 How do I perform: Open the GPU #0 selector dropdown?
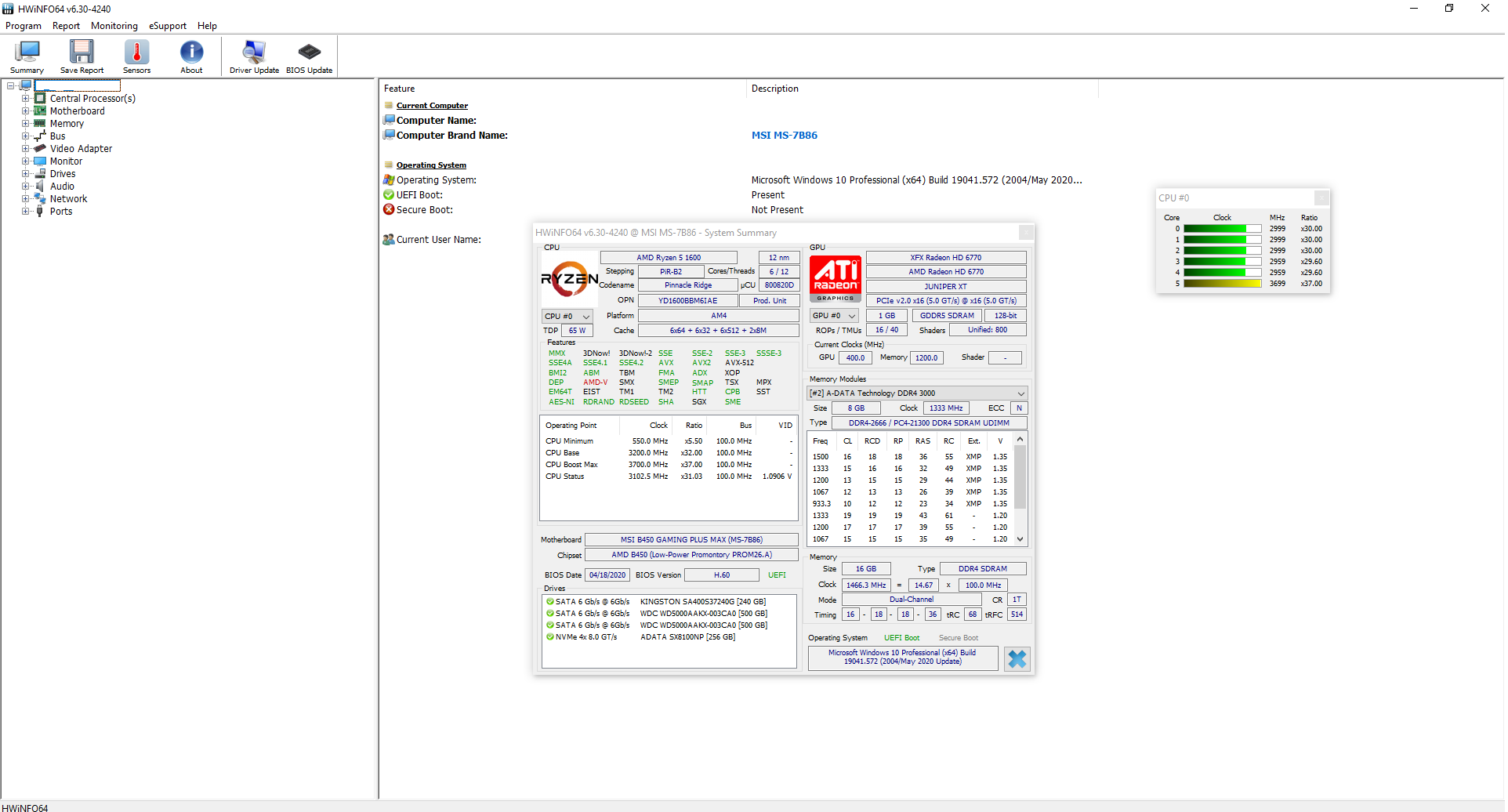pos(834,316)
